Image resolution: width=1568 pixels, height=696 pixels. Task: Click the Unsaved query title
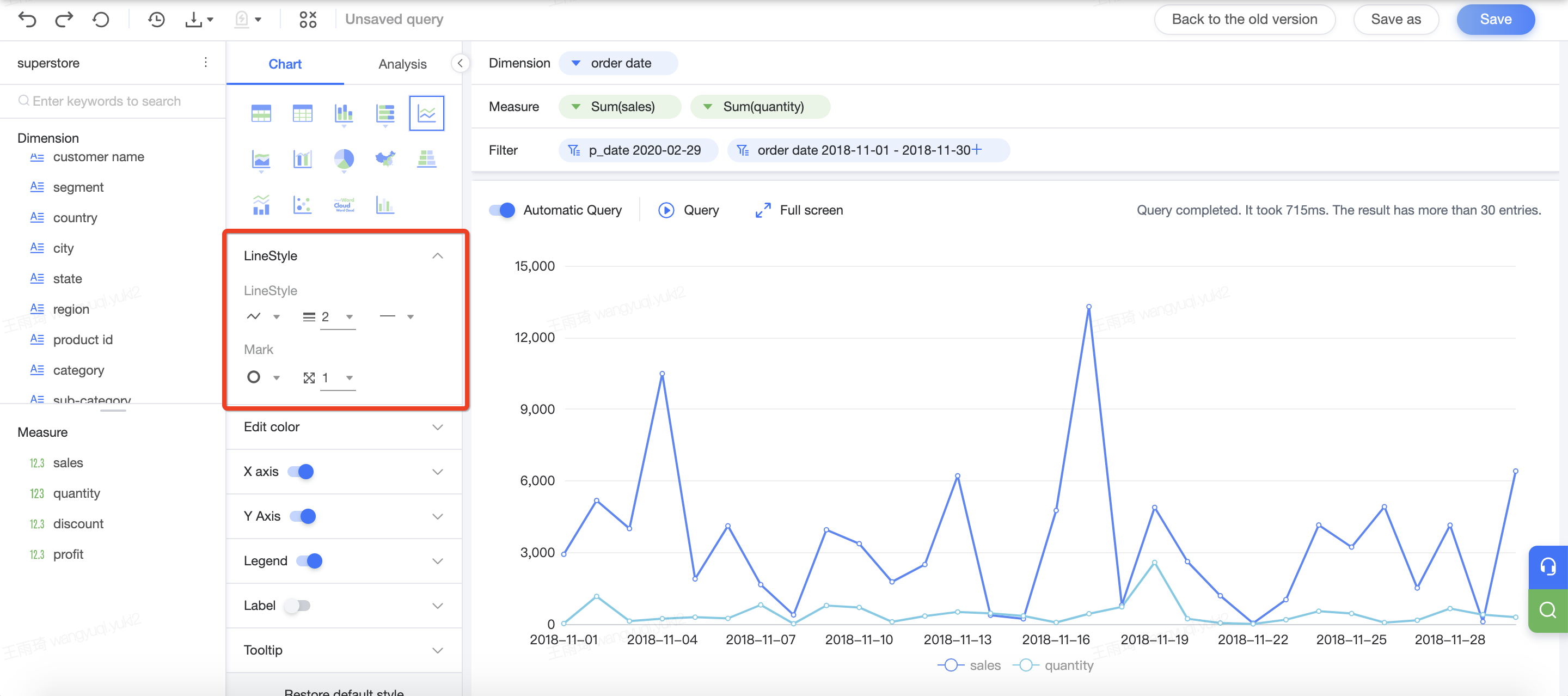coord(394,20)
